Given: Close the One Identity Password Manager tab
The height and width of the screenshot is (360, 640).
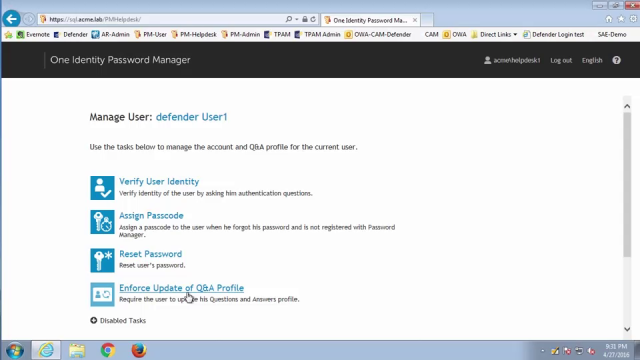Looking at the screenshot, I should click(x=415, y=20).
